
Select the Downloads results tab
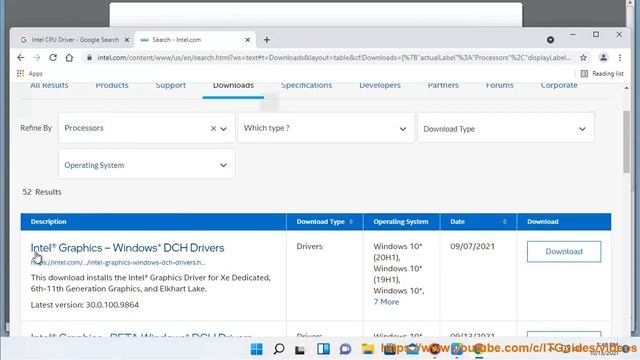(233, 85)
